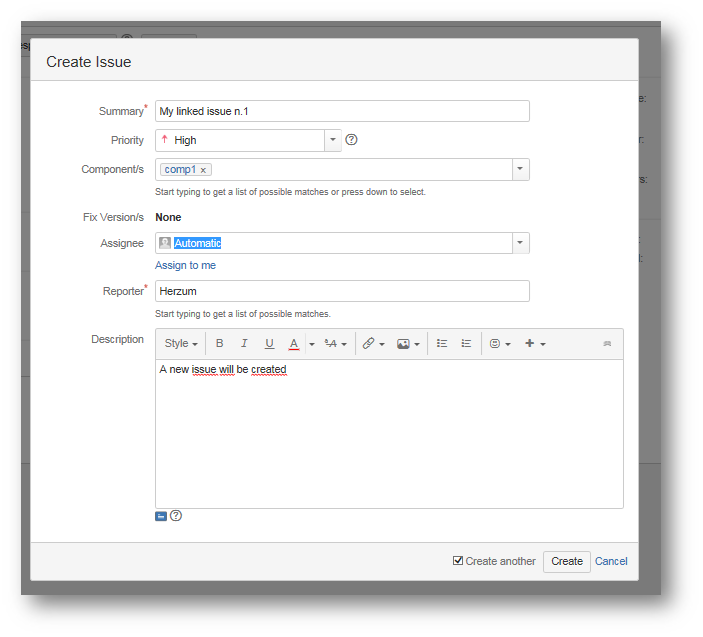This screenshot has height=637, width=703.
Task: Switch editor mode using blue icon below description
Action: pos(161,516)
